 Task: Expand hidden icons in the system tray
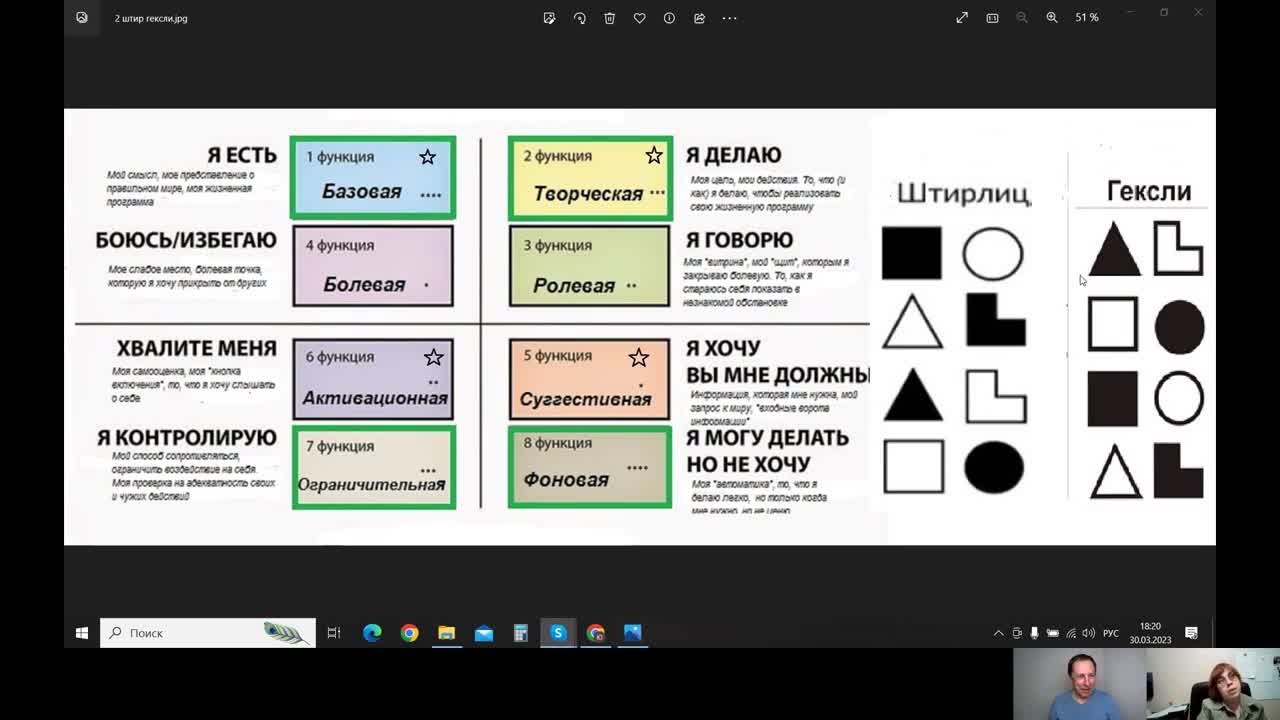[999, 632]
